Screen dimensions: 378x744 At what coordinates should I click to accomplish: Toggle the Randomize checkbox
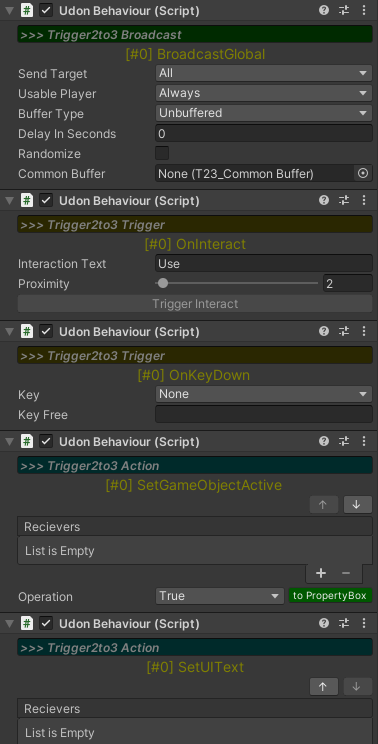pyautogui.click(x=162, y=153)
